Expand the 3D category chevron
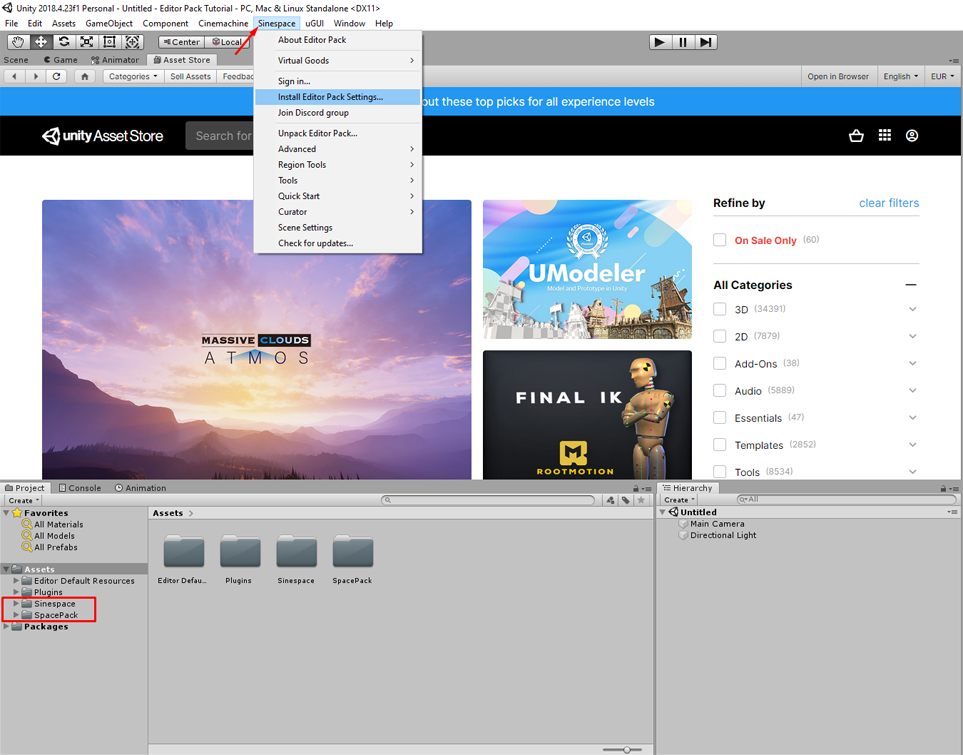This screenshot has width=963, height=755. 913,309
